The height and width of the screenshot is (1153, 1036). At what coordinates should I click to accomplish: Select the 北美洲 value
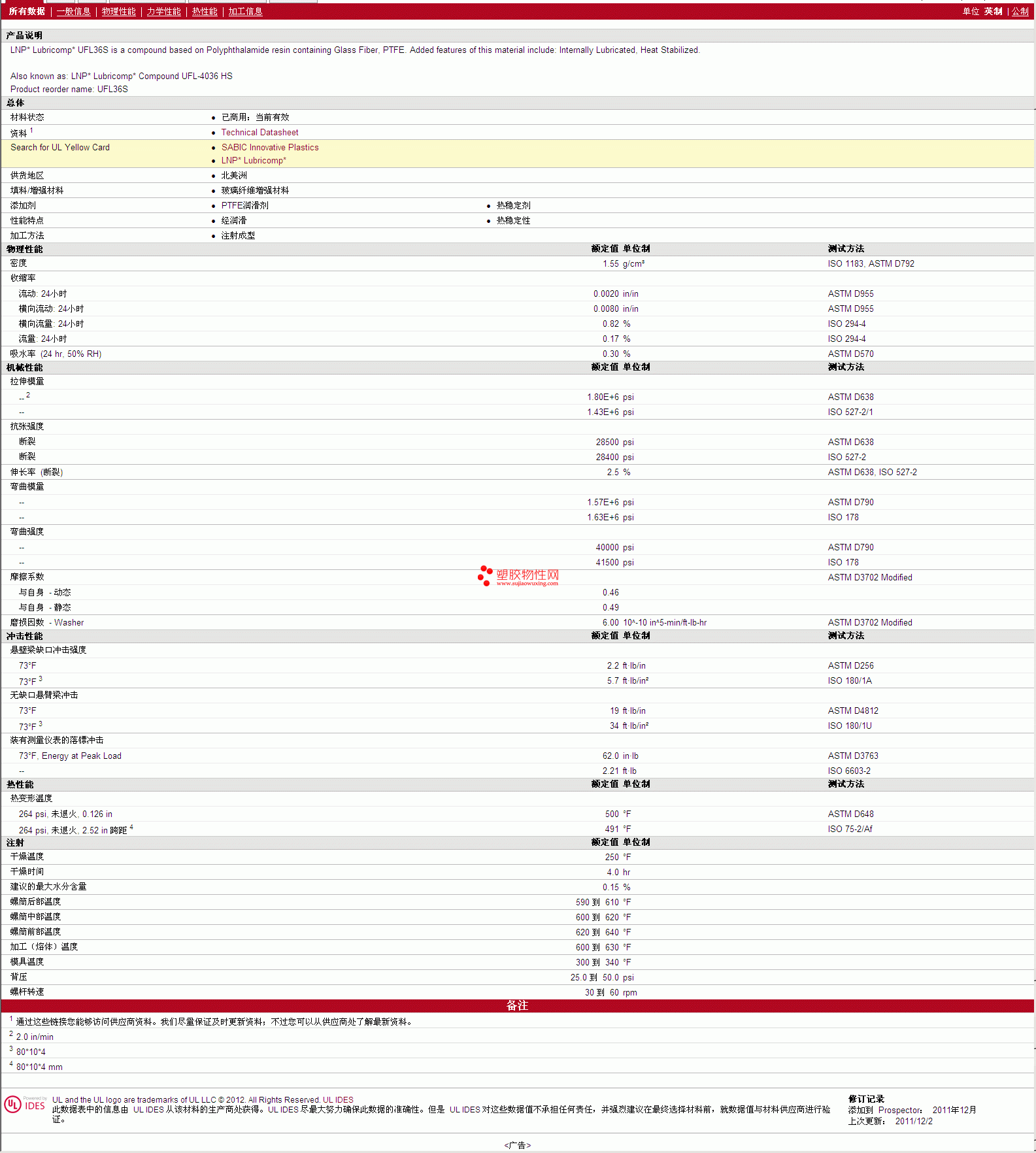click(234, 176)
